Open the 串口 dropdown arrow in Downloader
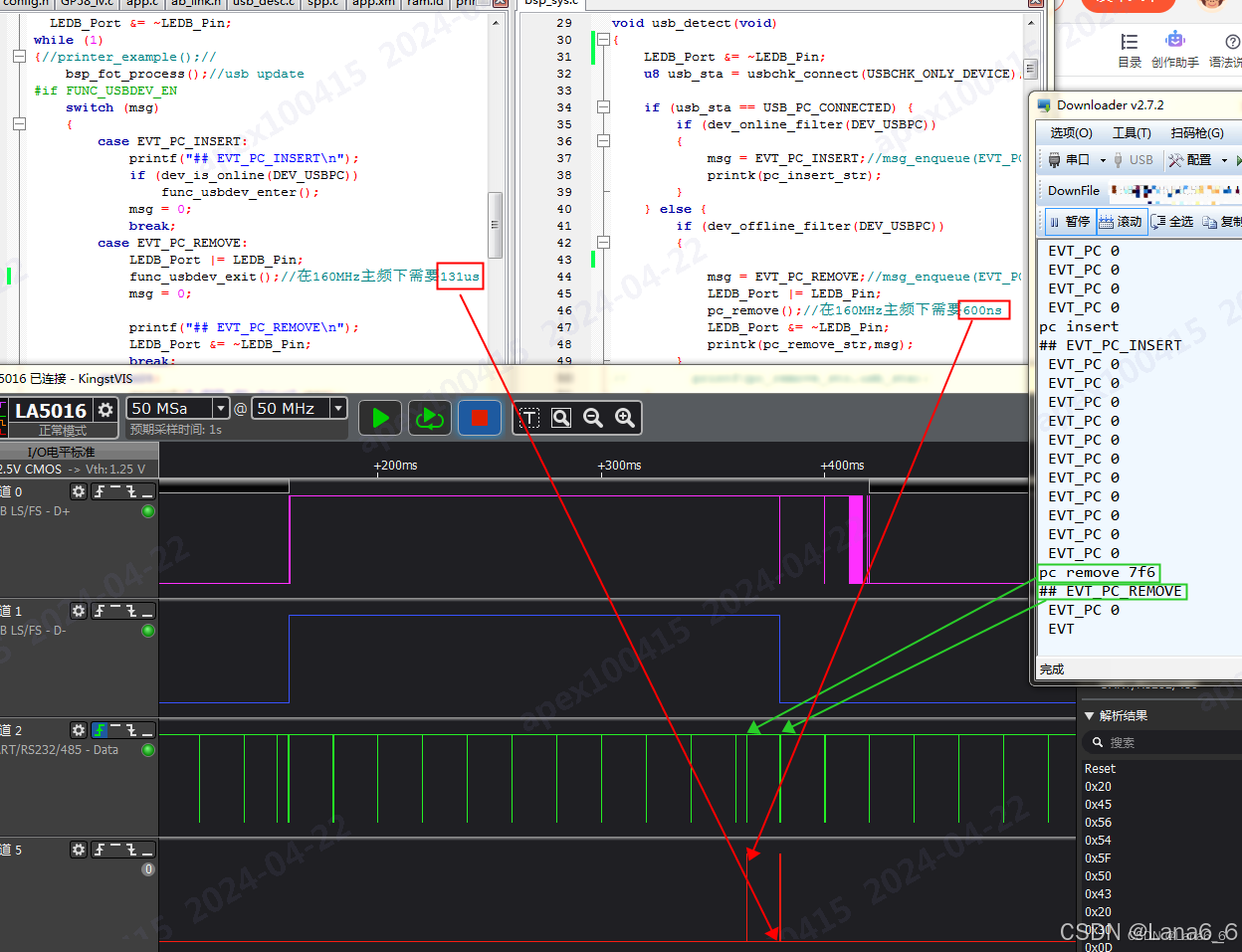The image size is (1242, 952). (x=1103, y=160)
